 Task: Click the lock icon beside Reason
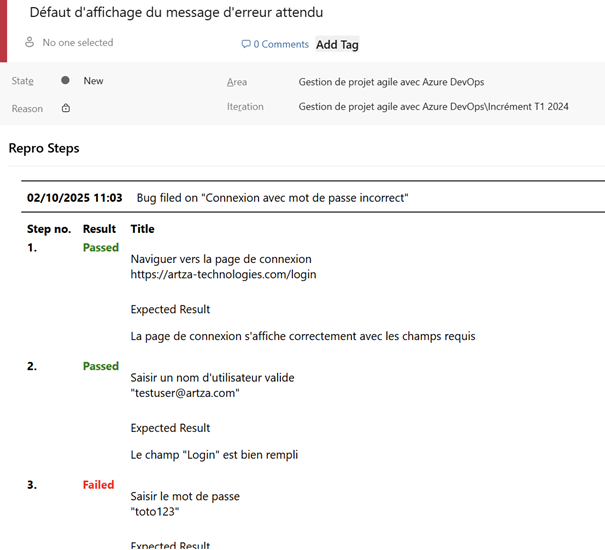point(66,108)
